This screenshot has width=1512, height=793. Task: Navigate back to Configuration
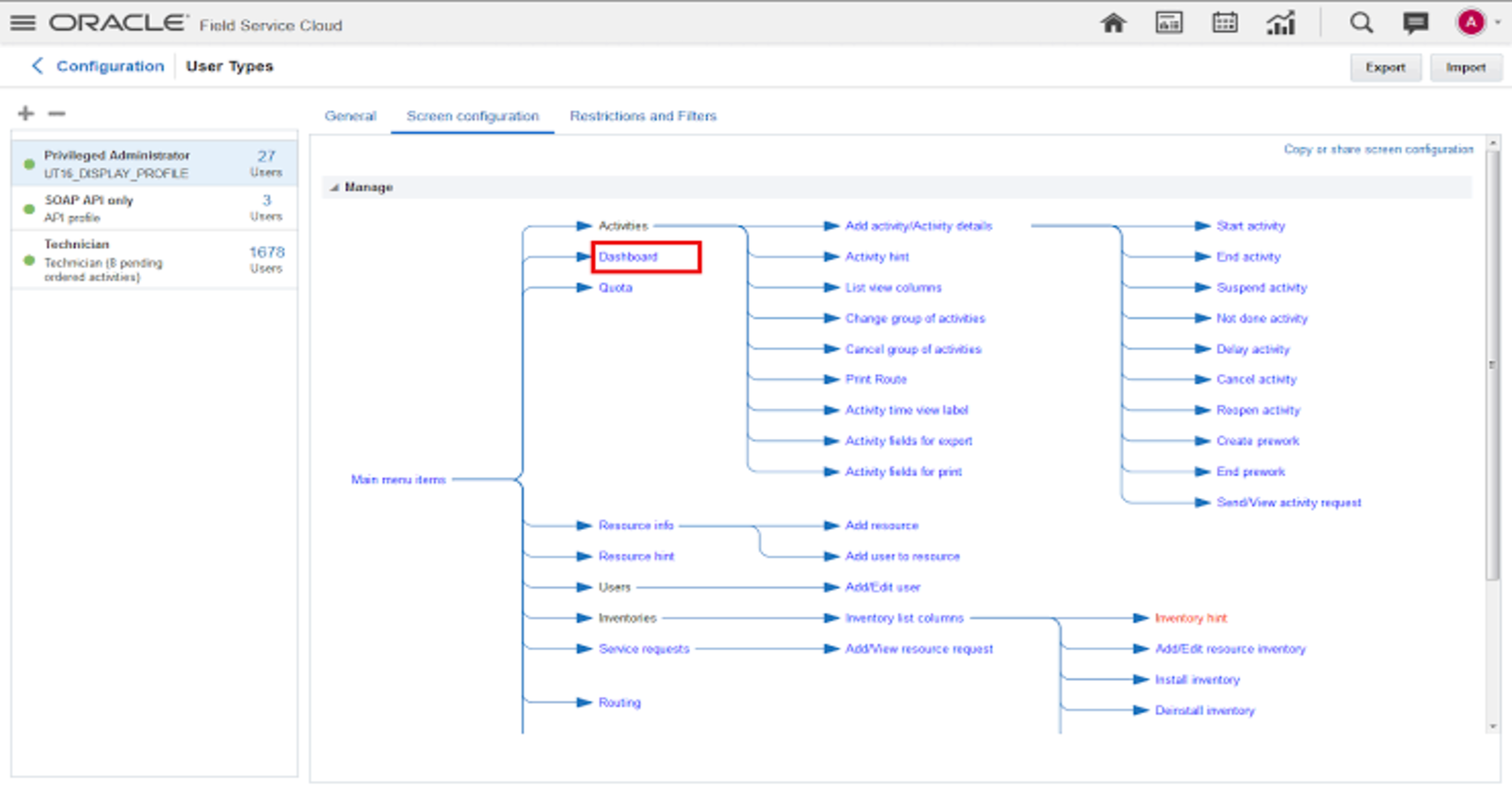pyautogui.click(x=110, y=66)
